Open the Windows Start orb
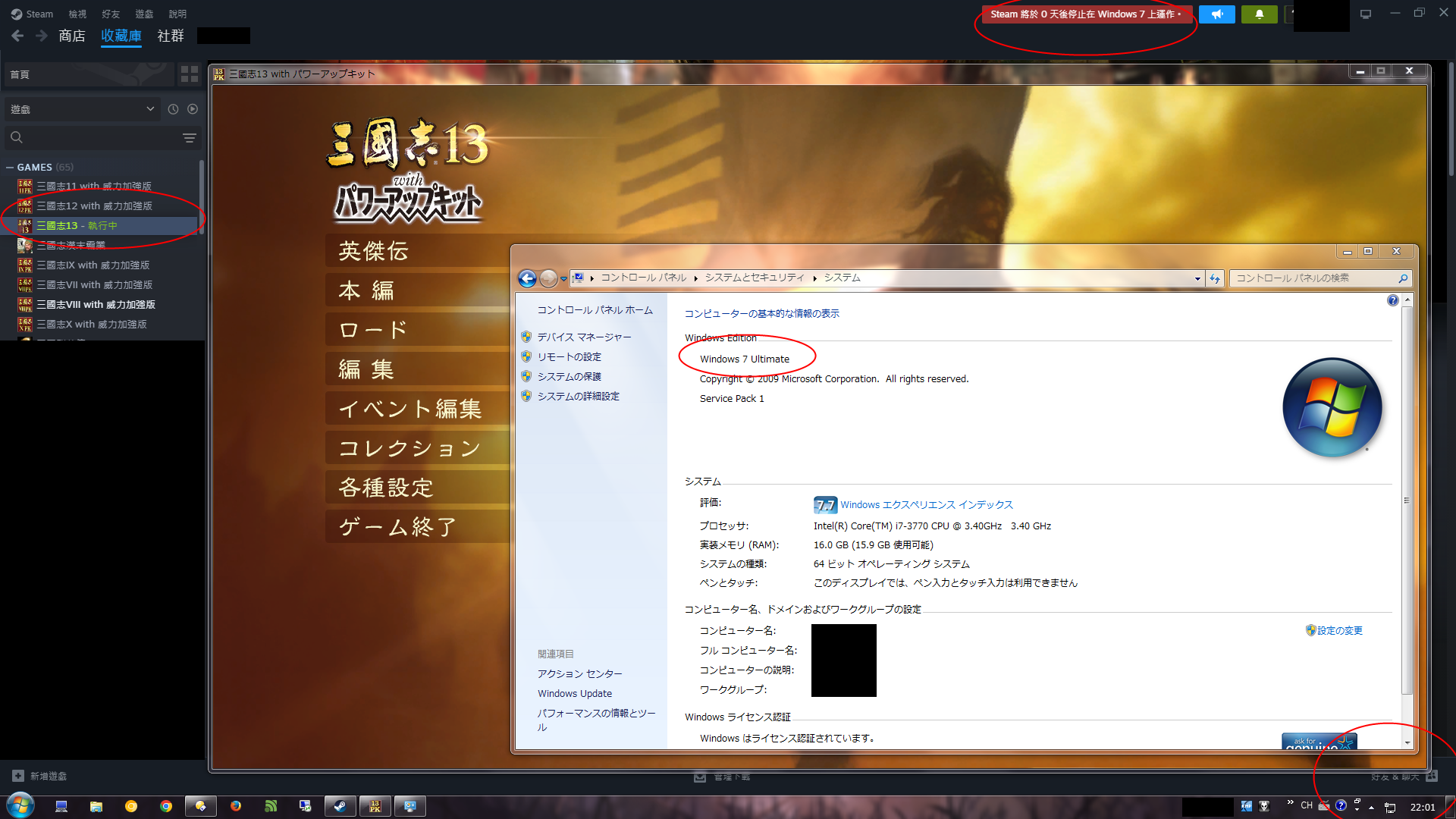Screen dimensions: 1456x819 pos(20,805)
